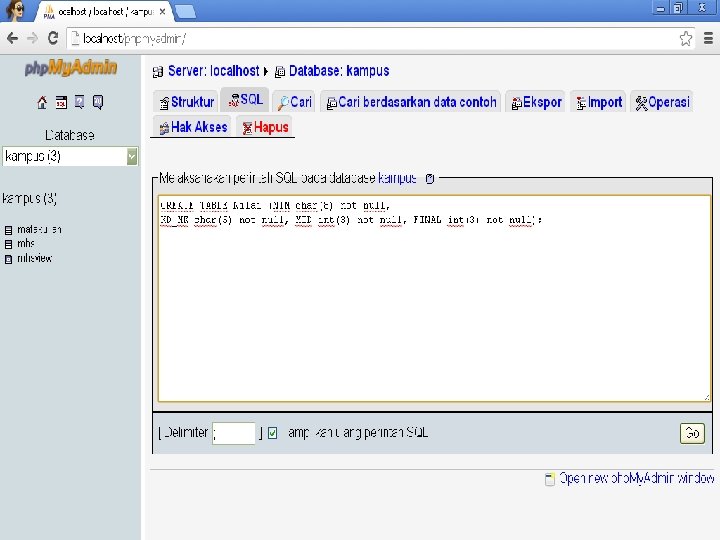Go back in the browser

click(12, 38)
